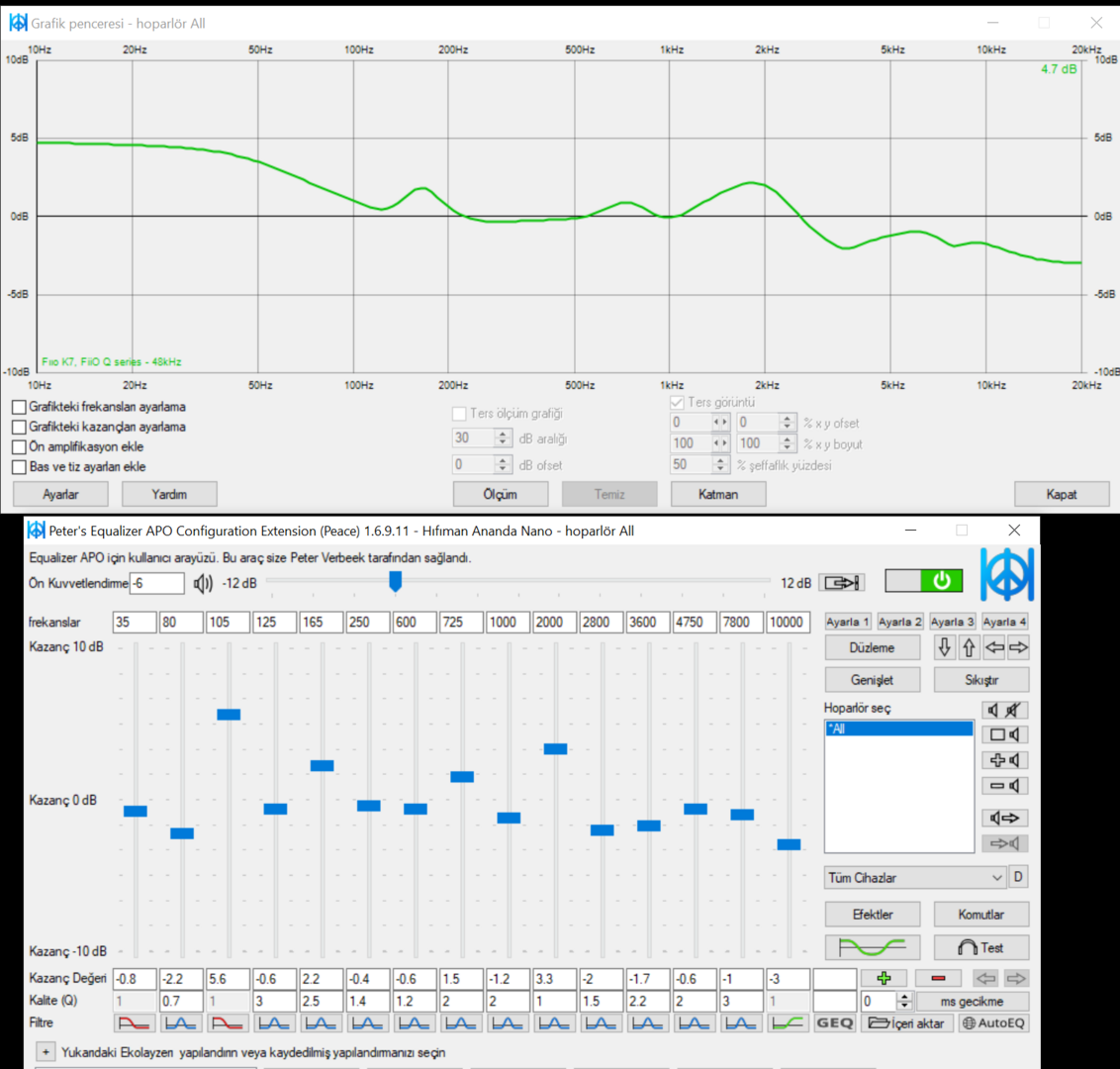The image size is (1120, 1069).
Task: Click the Yardım help button
Action: [x=169, y=495]
